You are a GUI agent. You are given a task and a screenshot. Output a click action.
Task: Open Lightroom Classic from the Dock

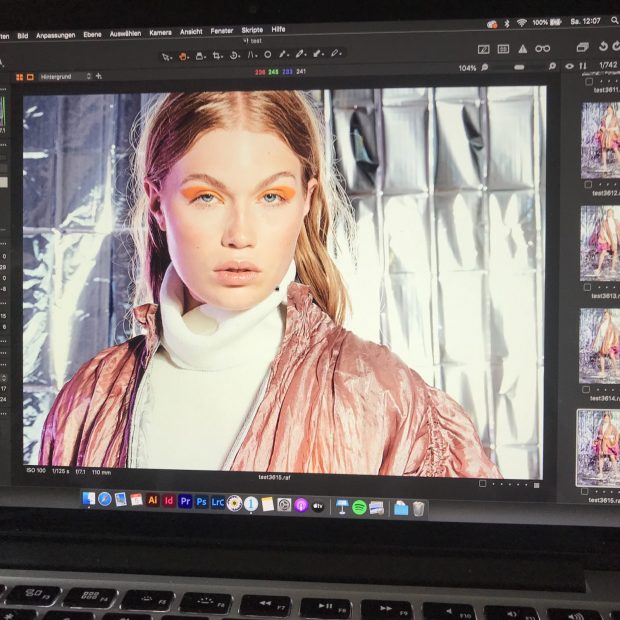(218, 503)
